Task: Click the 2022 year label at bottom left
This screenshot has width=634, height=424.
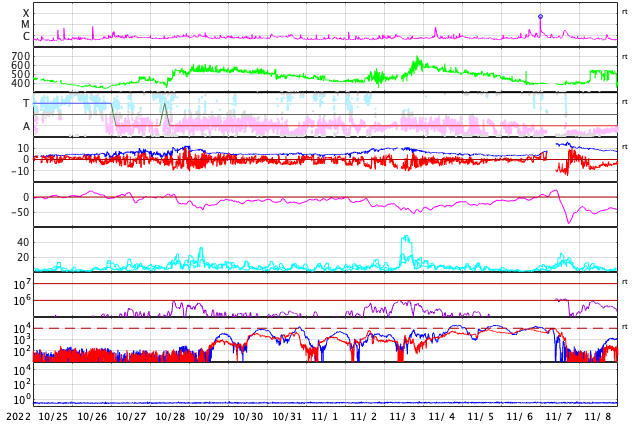Action: click(18, 416)
